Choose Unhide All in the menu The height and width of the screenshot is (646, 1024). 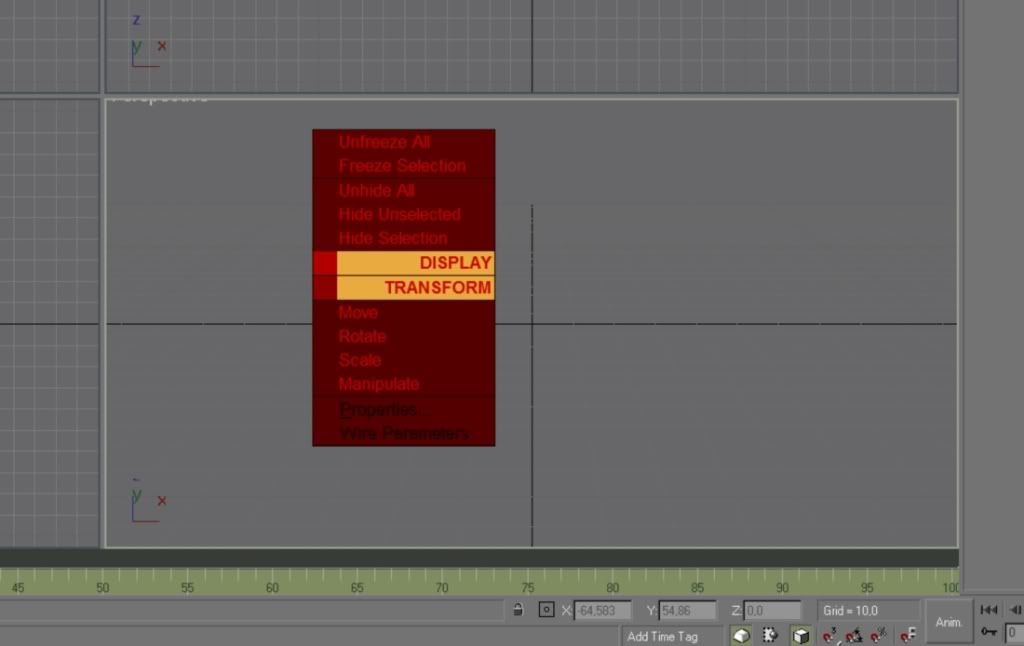(404, 190)
